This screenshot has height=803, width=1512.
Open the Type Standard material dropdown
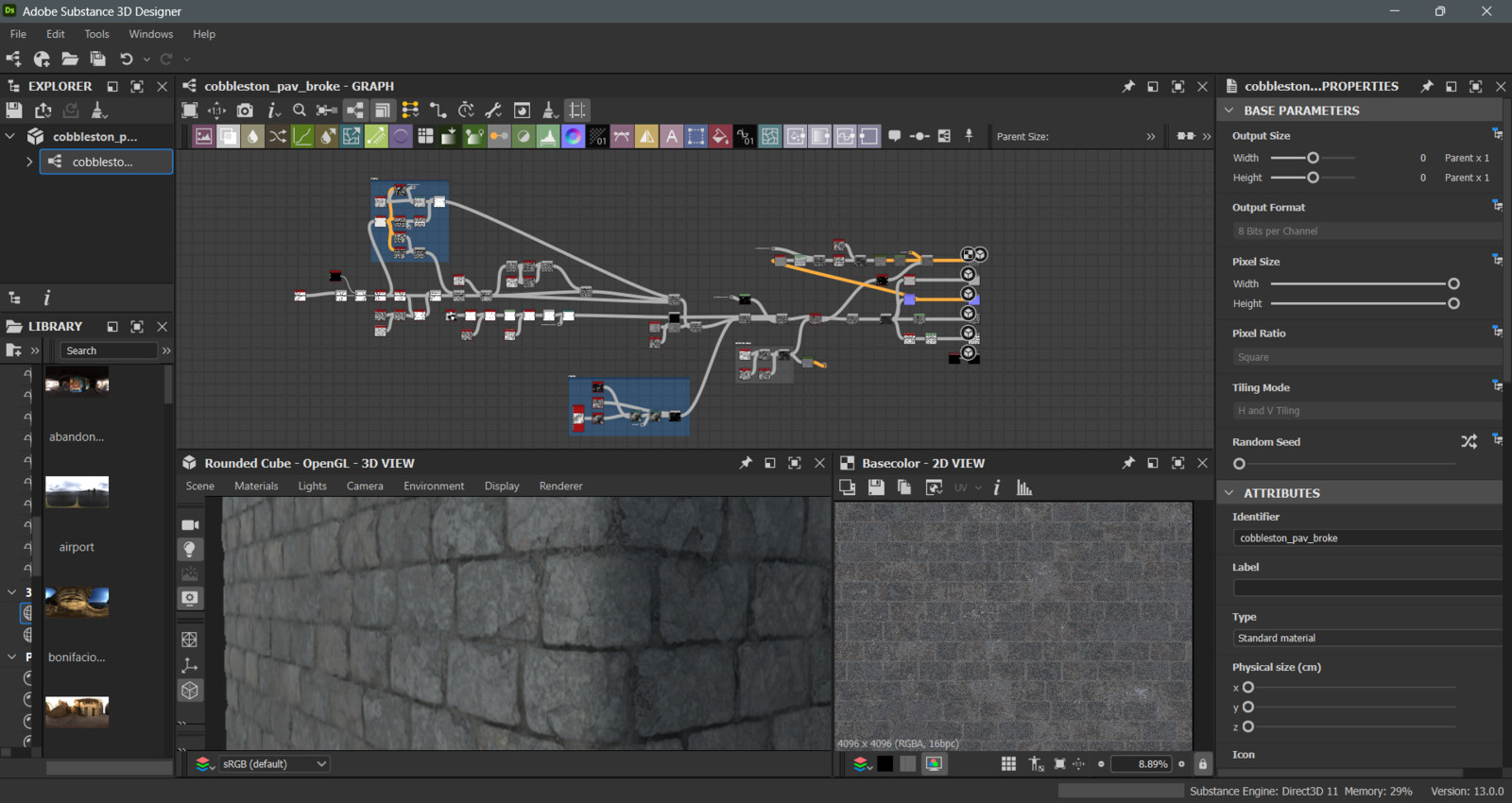[x=1366, y=638]
